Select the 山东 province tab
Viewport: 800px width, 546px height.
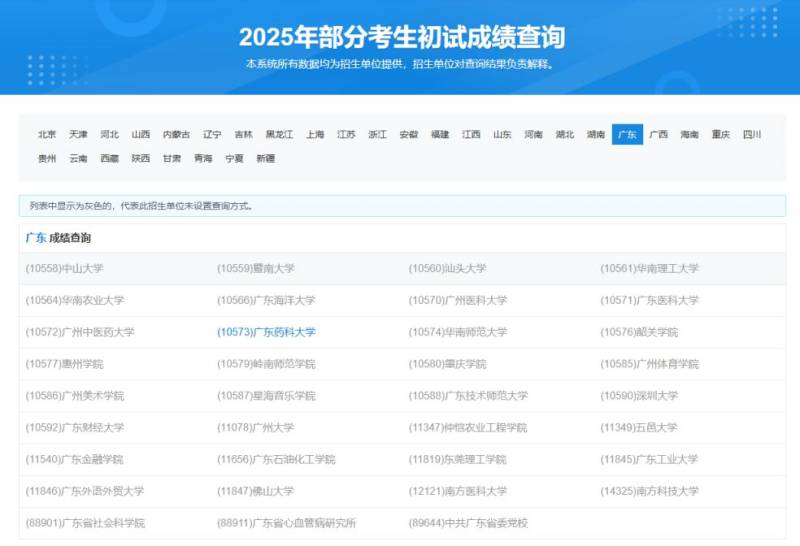(502, 134)
